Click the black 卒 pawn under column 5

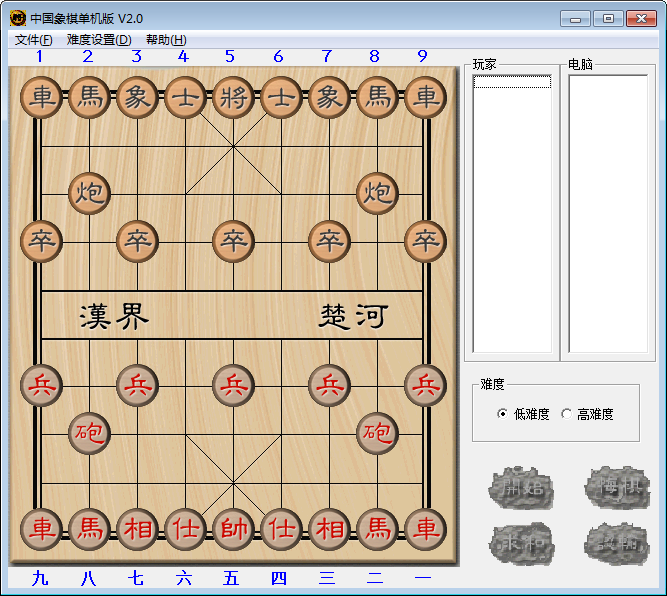(233, 240)
